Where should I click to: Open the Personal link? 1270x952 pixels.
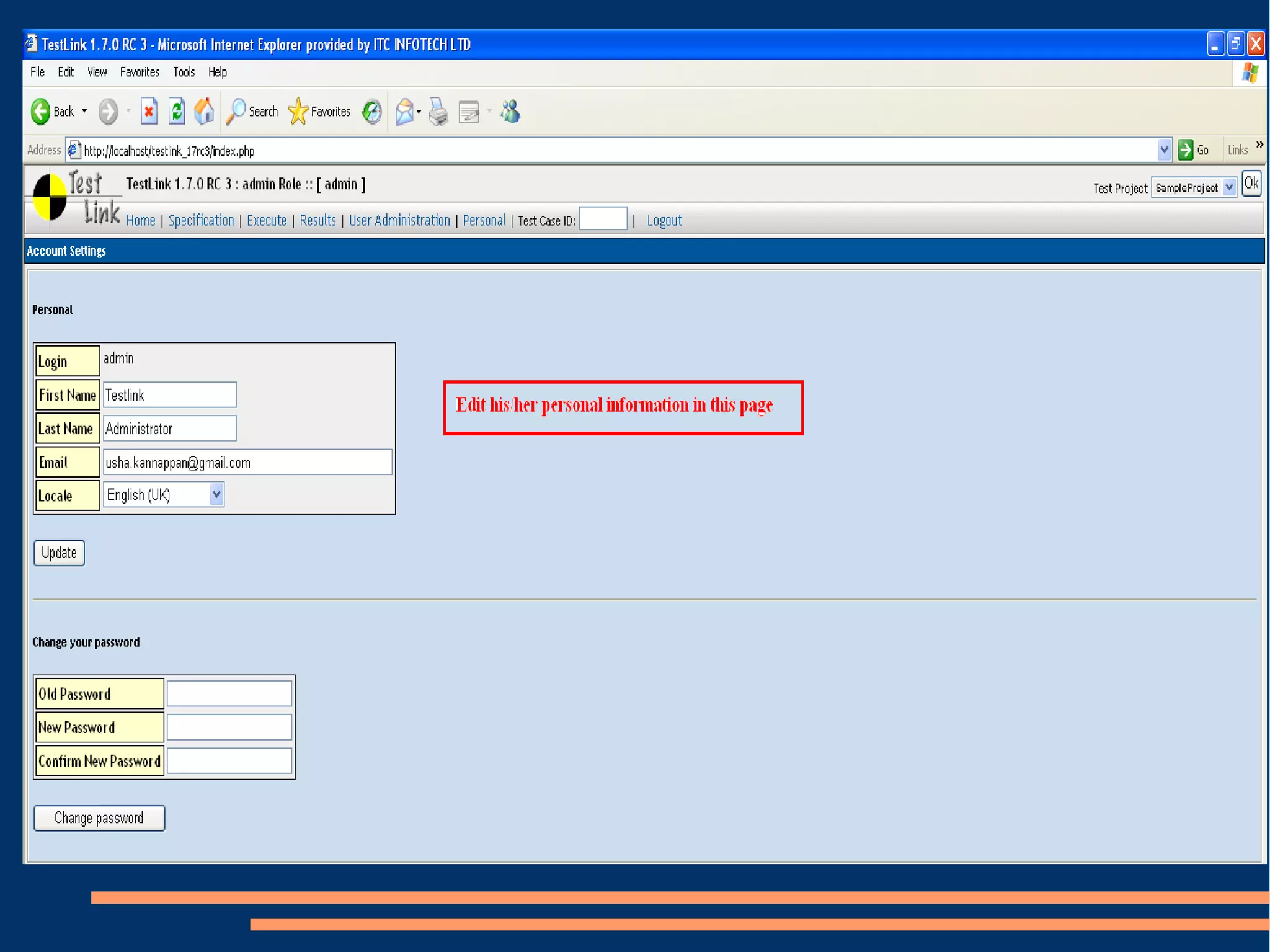pyautogui.click(x=484, y=220)
